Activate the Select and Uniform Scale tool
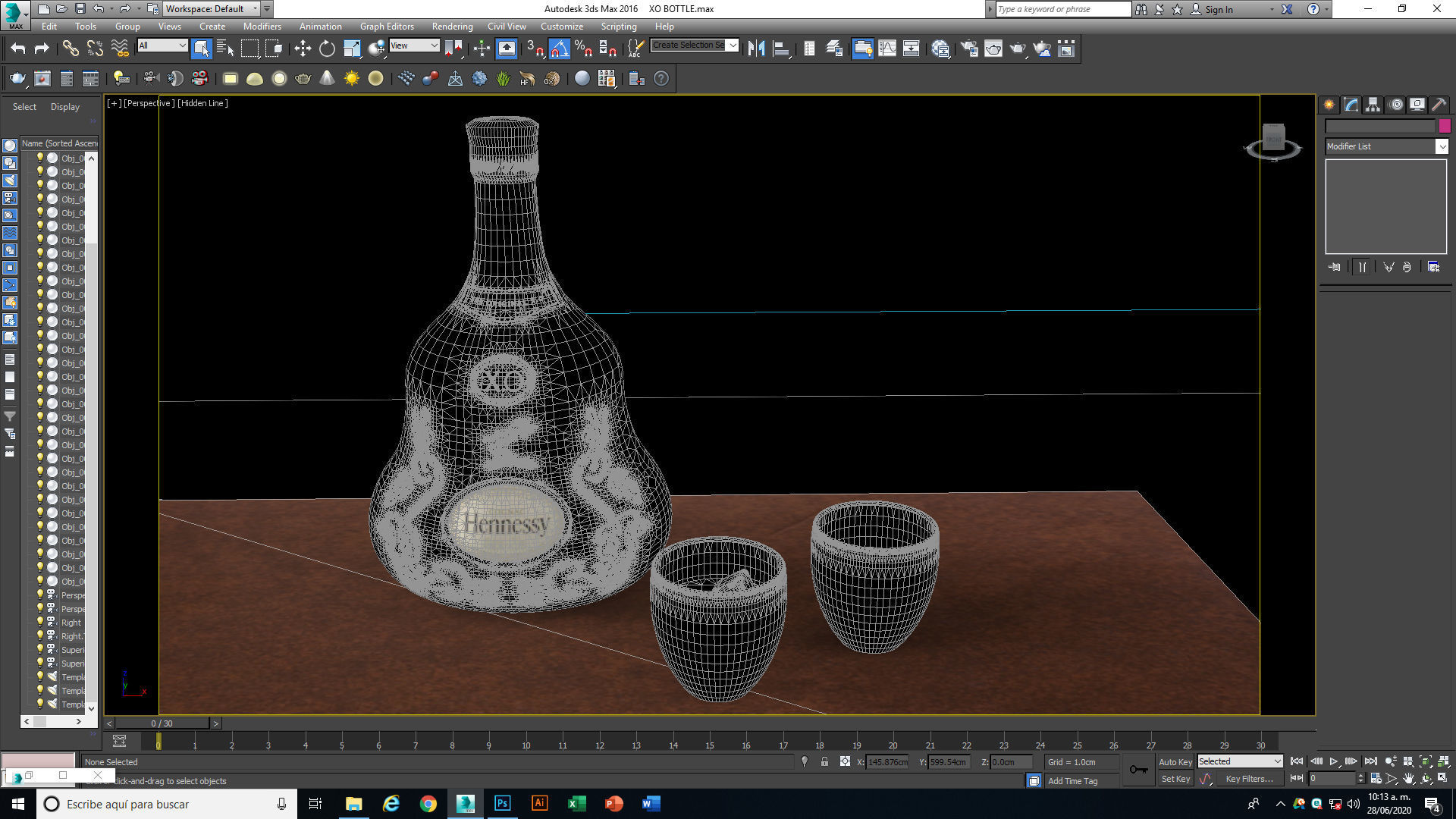1456x819 pixels. tap(352, 49)
